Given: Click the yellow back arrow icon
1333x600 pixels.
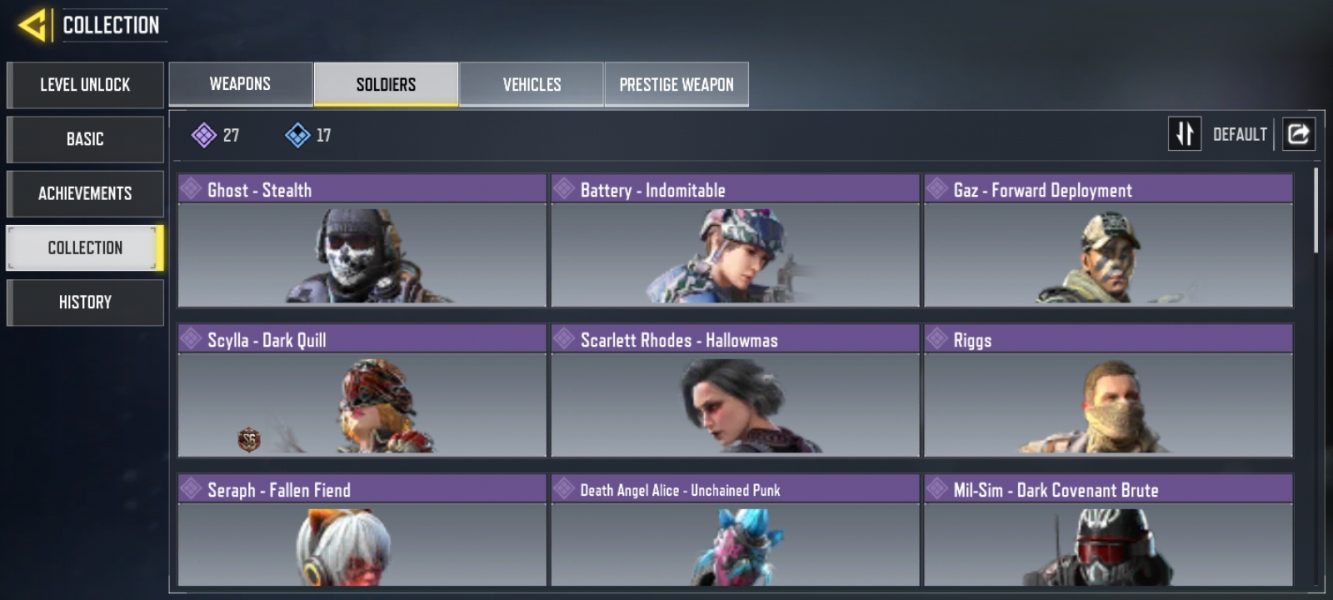Looking at the screenshot, I should click(34, 25).
